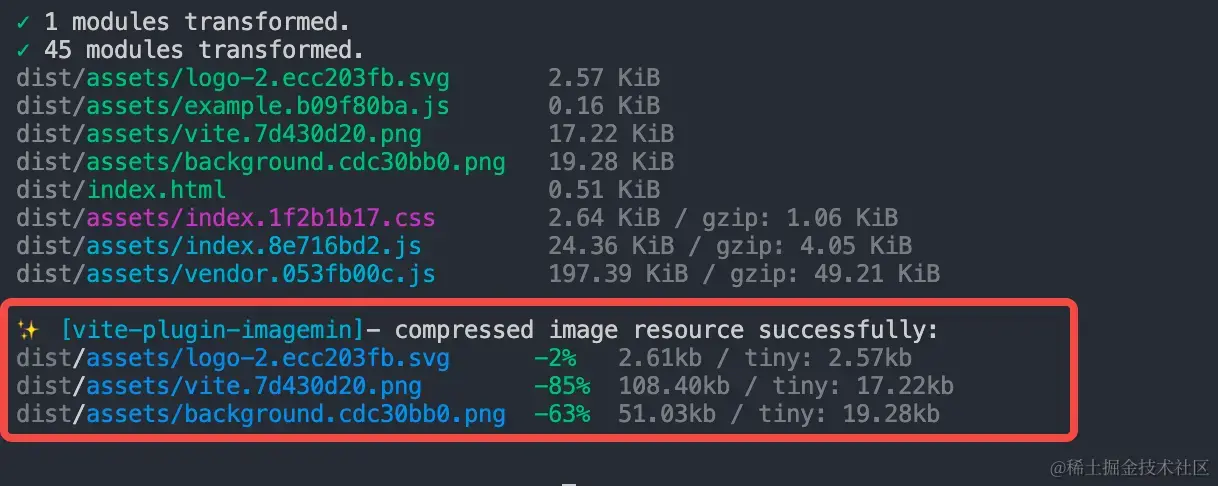Select logo-2.ecc203fb.svg path in imagemin results

tap(232, 358)
